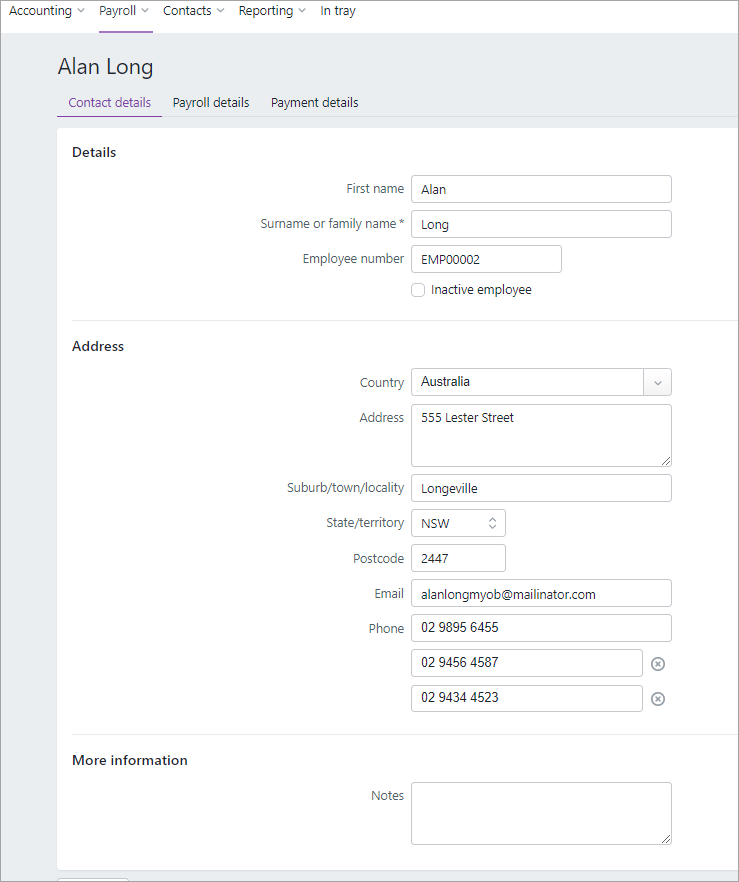
Task: Switch to the Payroll details tab
Action: click(210, 102)
